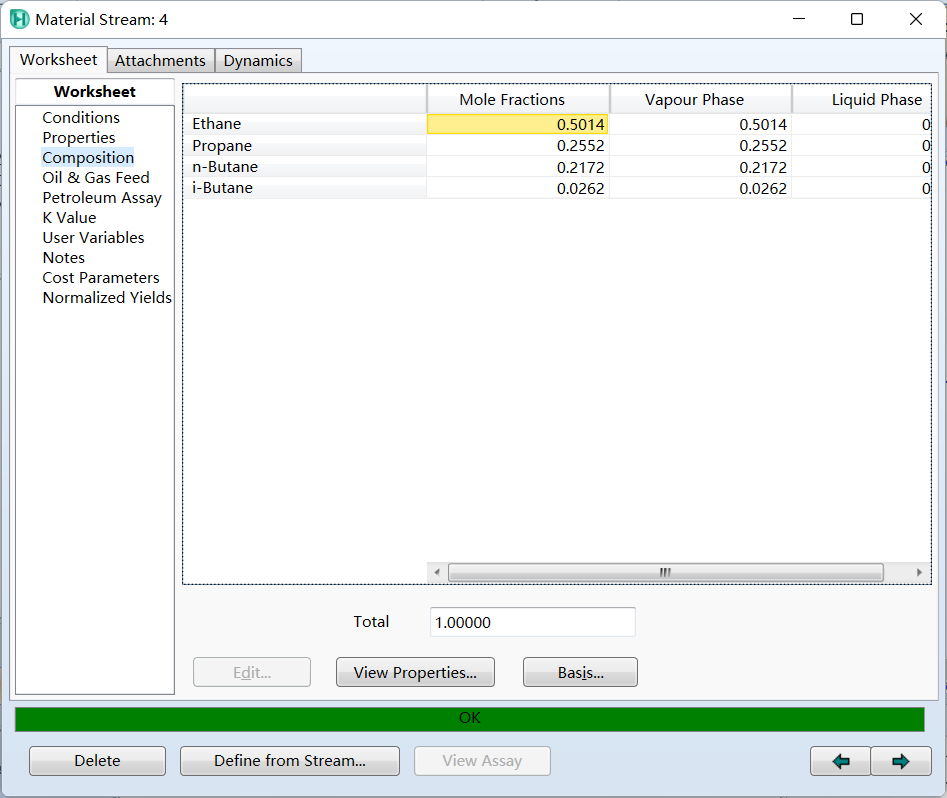Maximize the Material Stream window
The width and height of the screenshot is (947, 798).
tap(856, 19)
